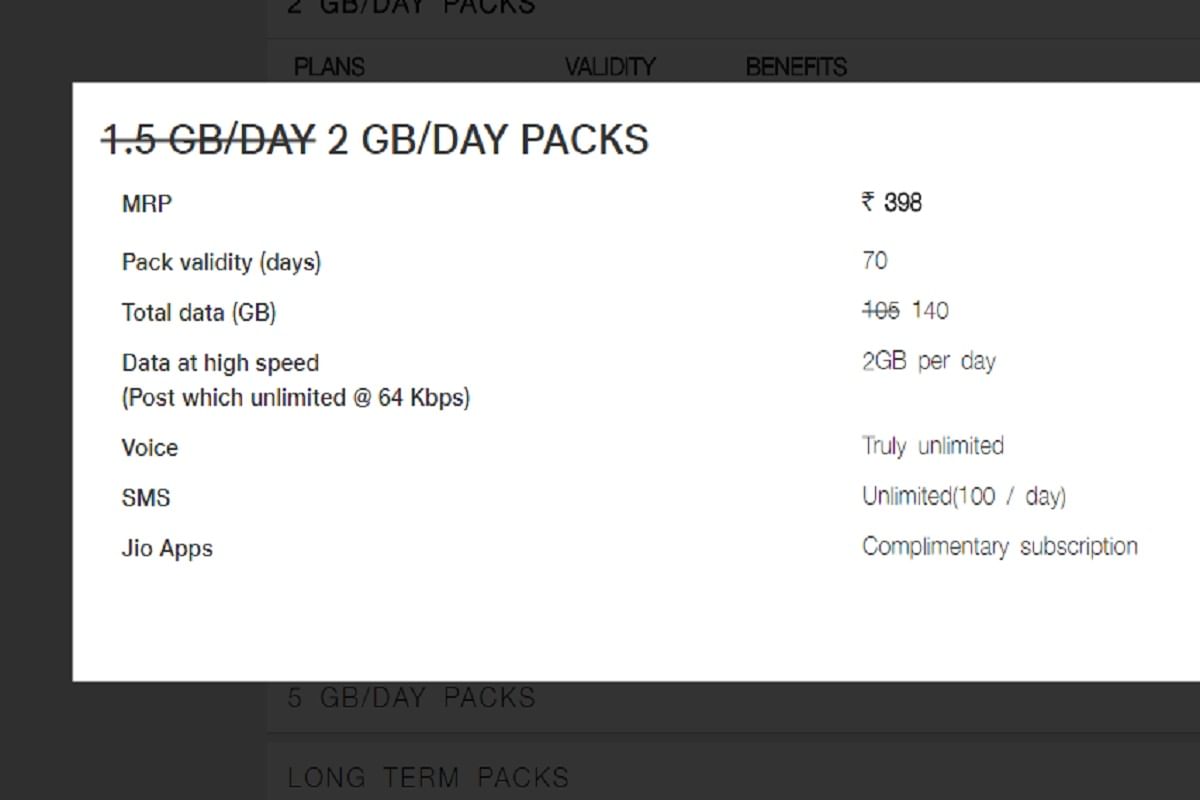Open the PLANS column header
This screenshot has width=1200, height=800.
point(330,67)
